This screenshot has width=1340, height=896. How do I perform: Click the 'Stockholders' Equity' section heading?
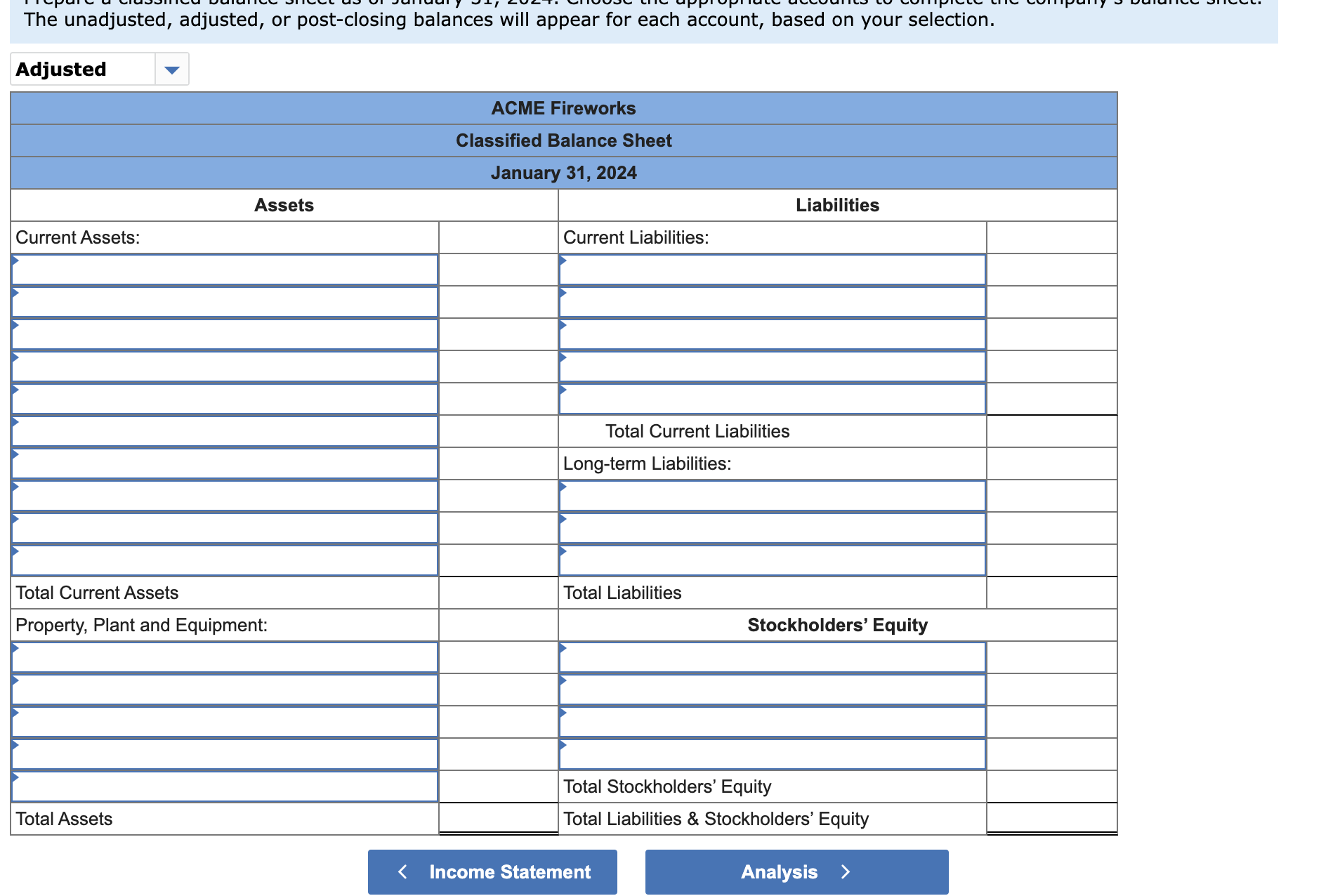(x=838, y=625)
